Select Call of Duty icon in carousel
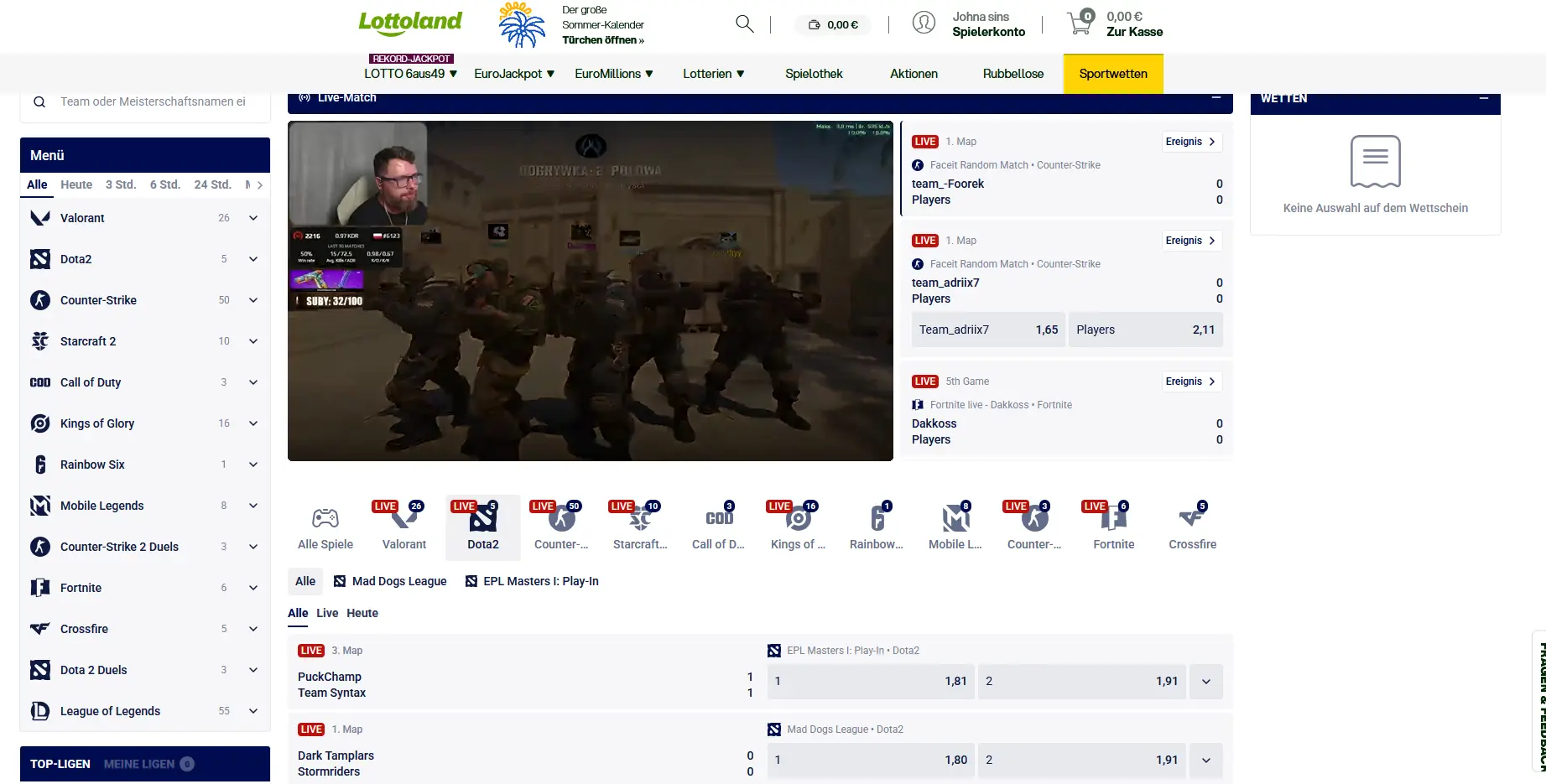This screenshot has width=1546, height=784. tap(719, 518)
